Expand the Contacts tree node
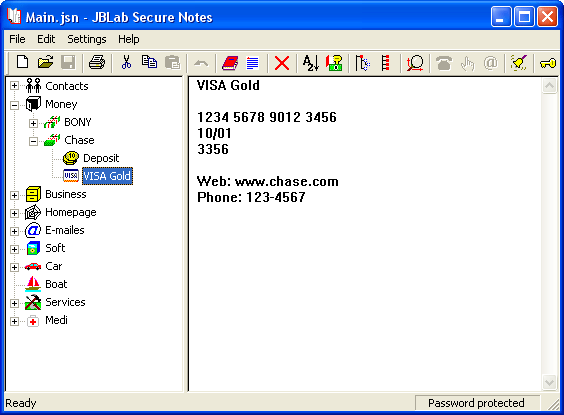This screenshot has height=415, width=564. pos(14,86)
